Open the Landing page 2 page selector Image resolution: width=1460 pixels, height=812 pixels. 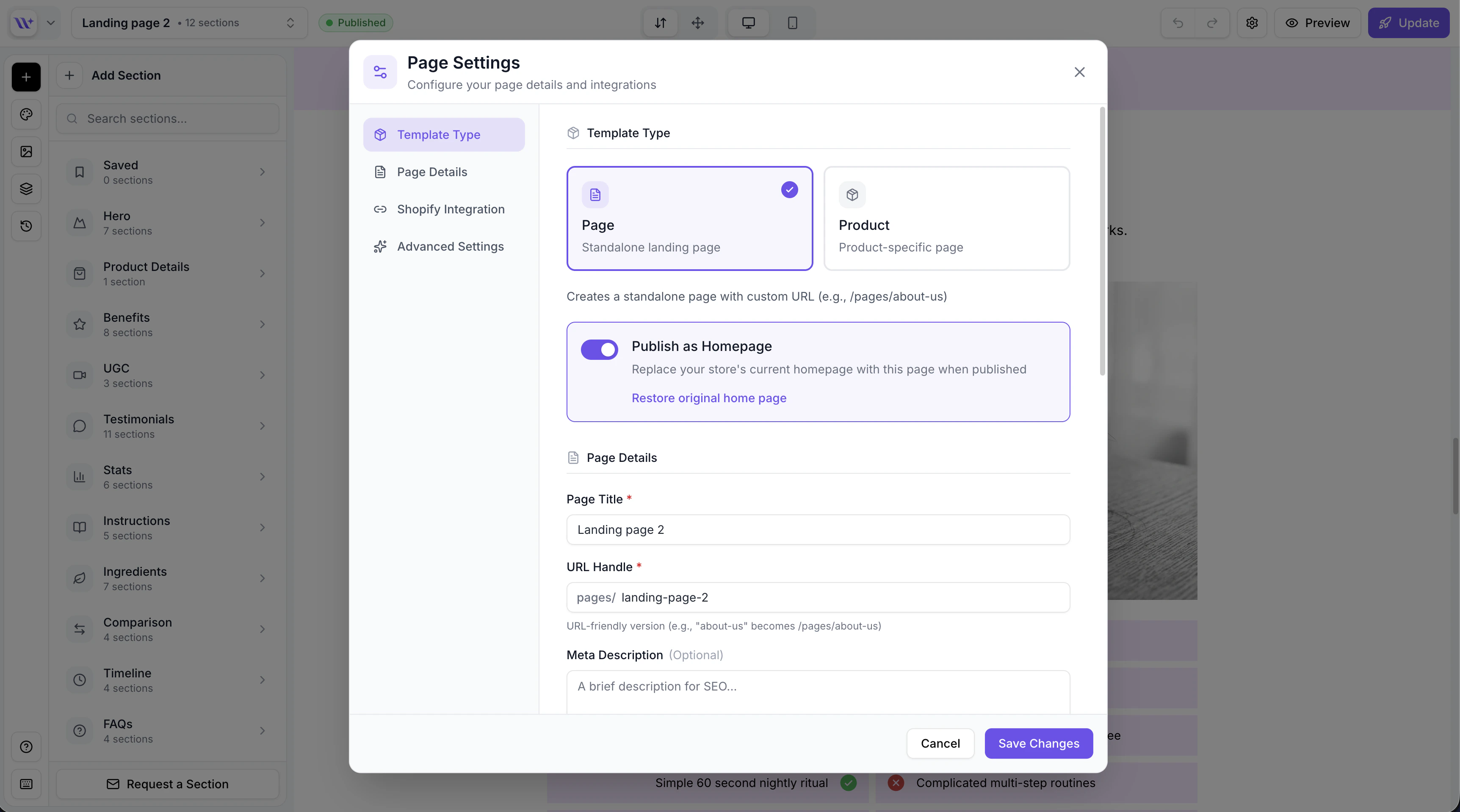click(189, 23)
